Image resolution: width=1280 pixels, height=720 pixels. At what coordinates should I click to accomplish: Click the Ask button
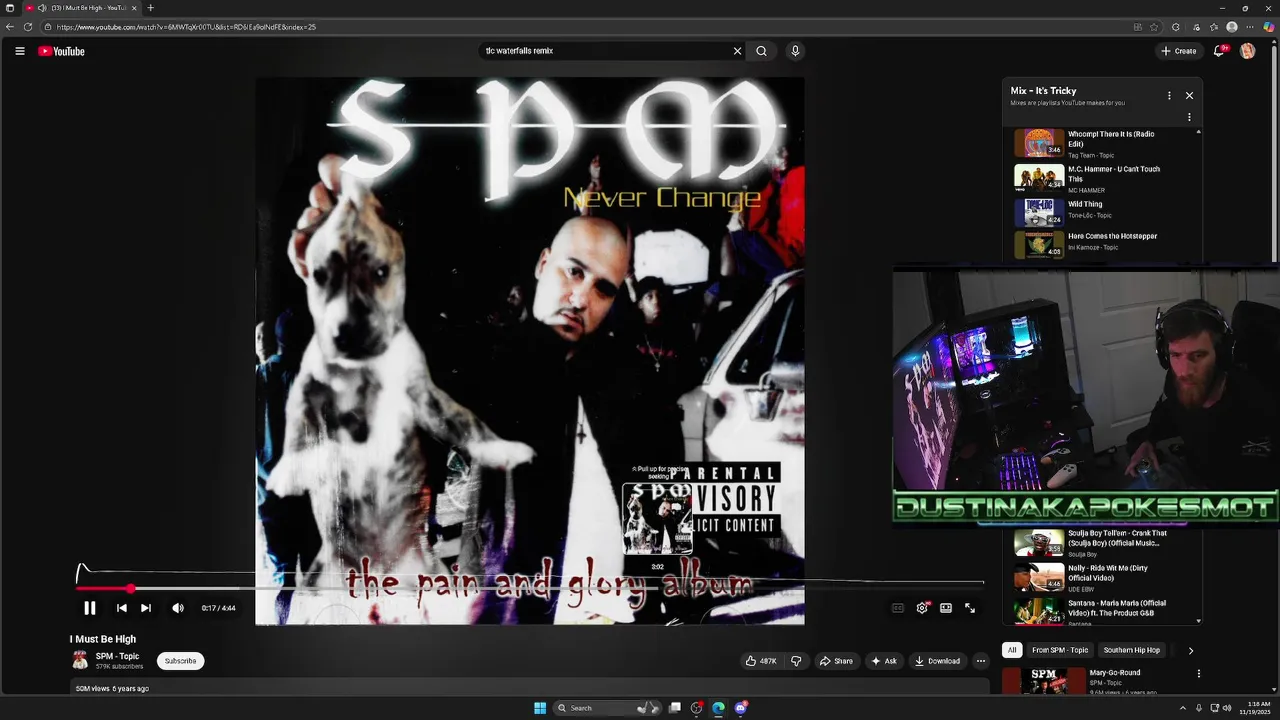tap(884, 661)
